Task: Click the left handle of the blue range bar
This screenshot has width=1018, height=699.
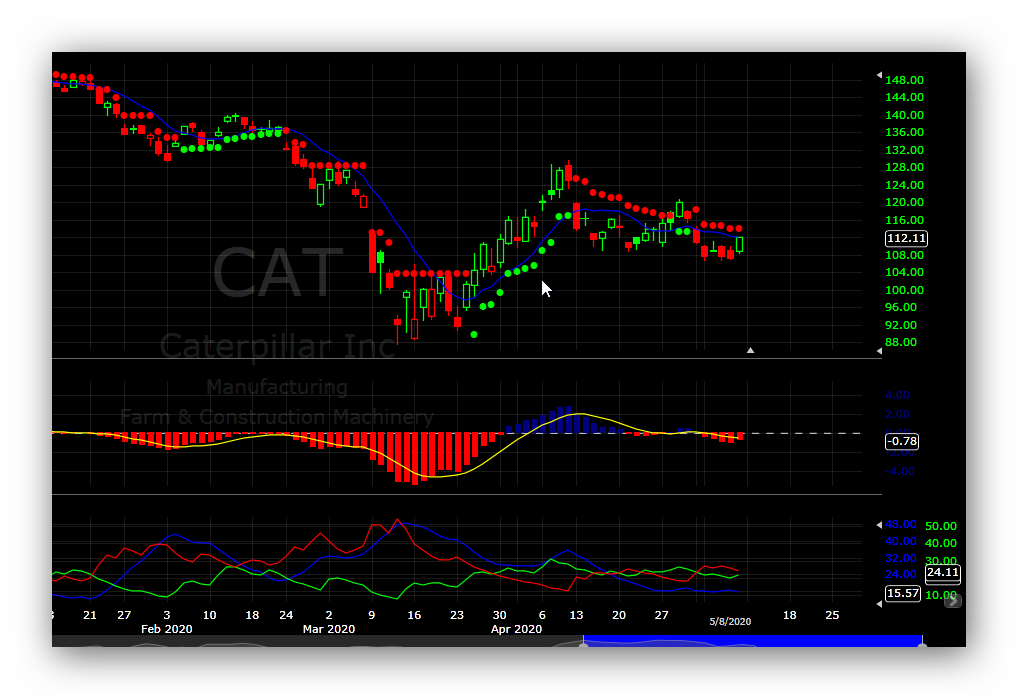Action: (x=584, y=643)
